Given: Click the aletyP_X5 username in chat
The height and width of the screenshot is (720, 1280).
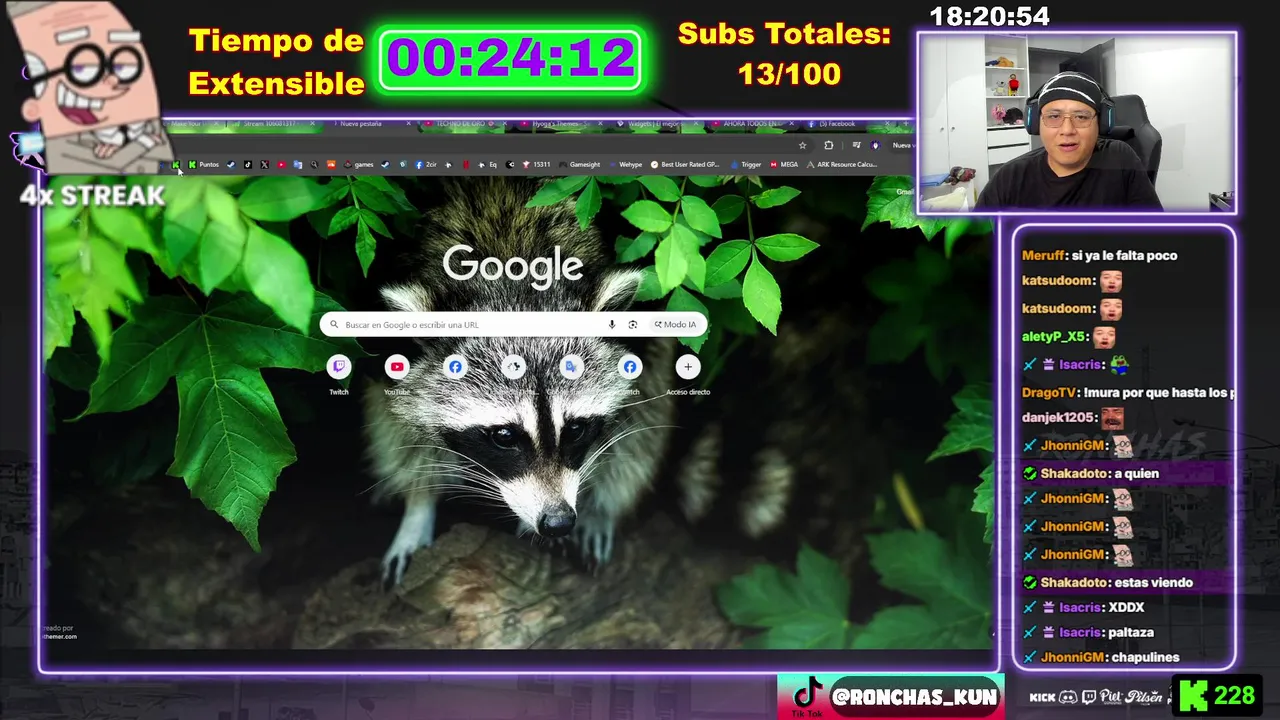Looking at the screenshot, I should (x=1054, y=337).
